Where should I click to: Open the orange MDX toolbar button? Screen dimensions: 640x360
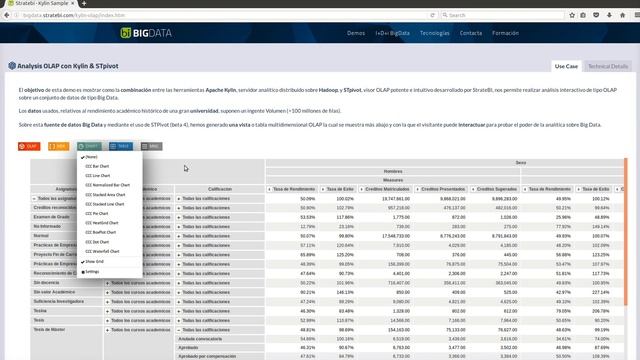pyautogui.click(x=59, y=146)
